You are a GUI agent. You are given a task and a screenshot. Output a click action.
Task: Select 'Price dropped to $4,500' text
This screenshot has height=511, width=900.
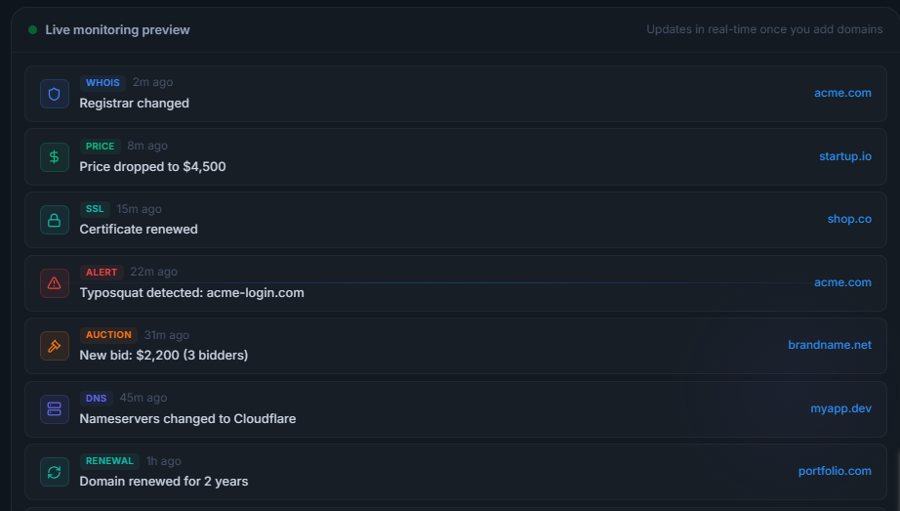click(x=153, y=167)
